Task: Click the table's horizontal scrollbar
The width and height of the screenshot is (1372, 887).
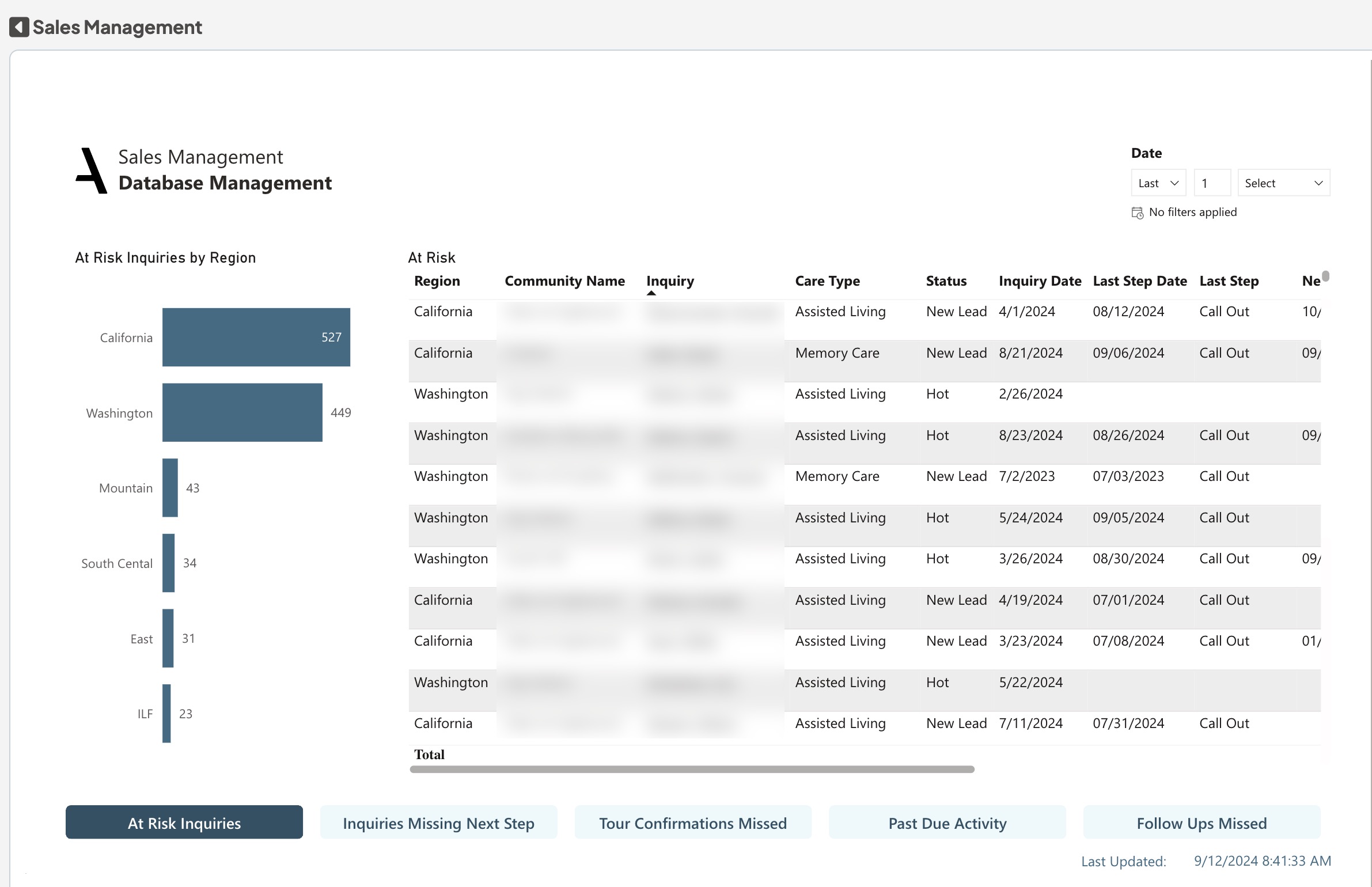Action: tap(691, 770)
